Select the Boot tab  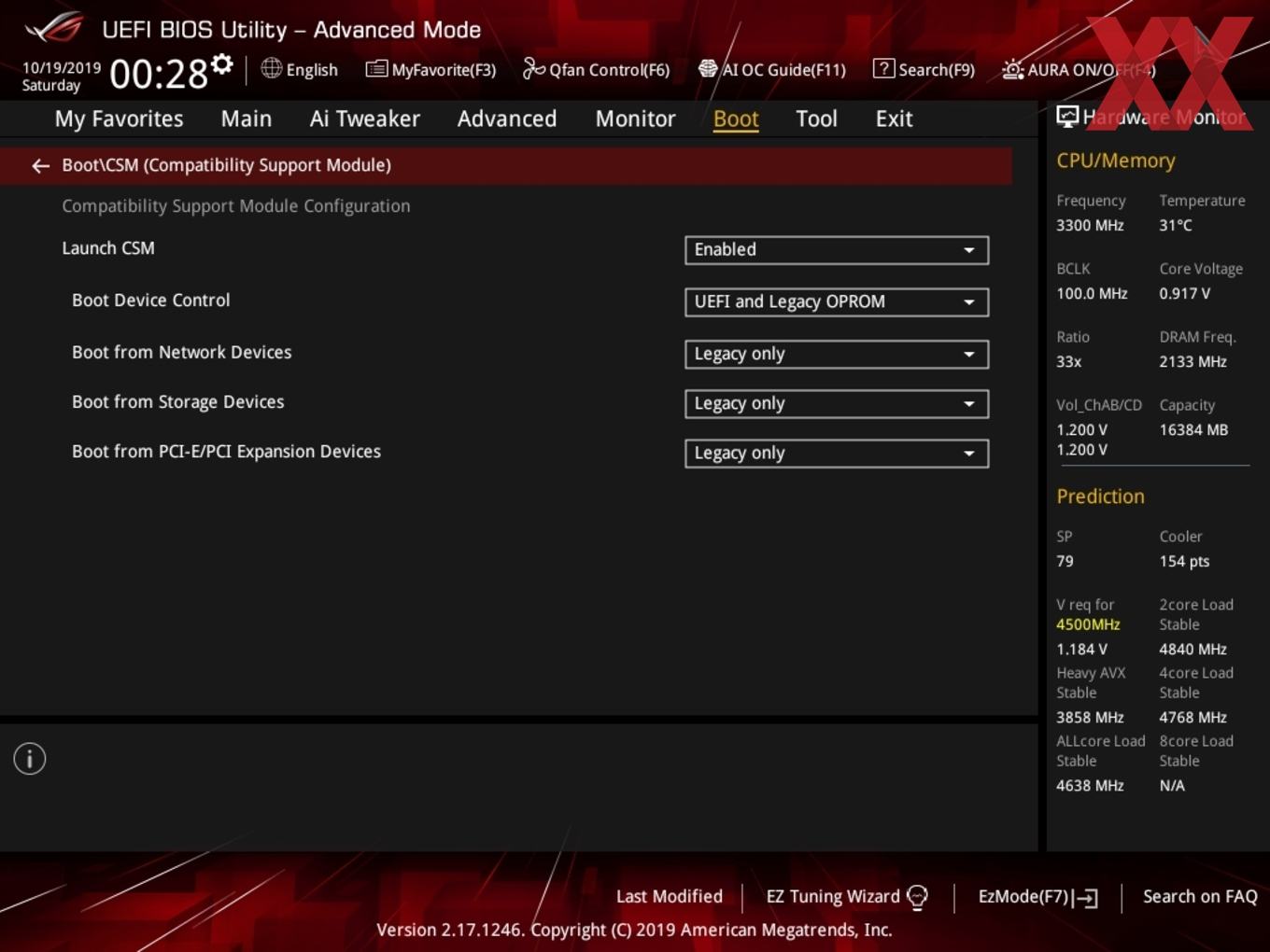pyautogui.click(x=736, y=119)
